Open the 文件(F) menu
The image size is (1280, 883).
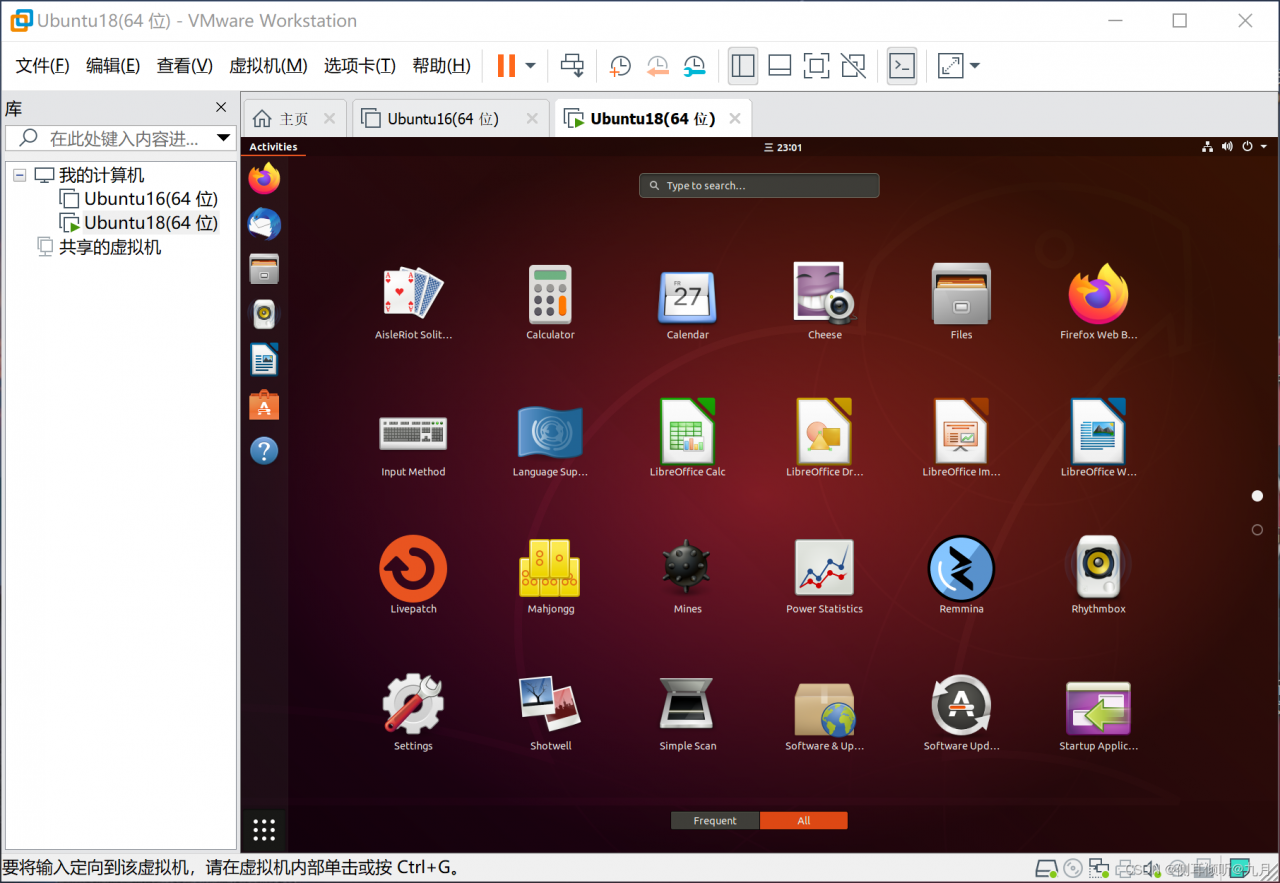coord(43,66)
